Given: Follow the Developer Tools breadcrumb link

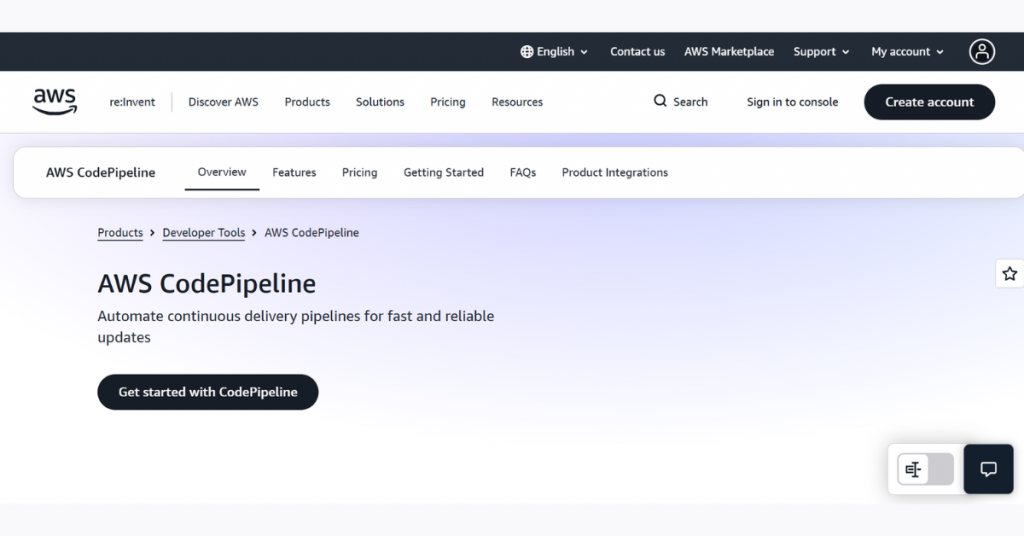Looking at the screenshot, I should click(x=204, y=232).
